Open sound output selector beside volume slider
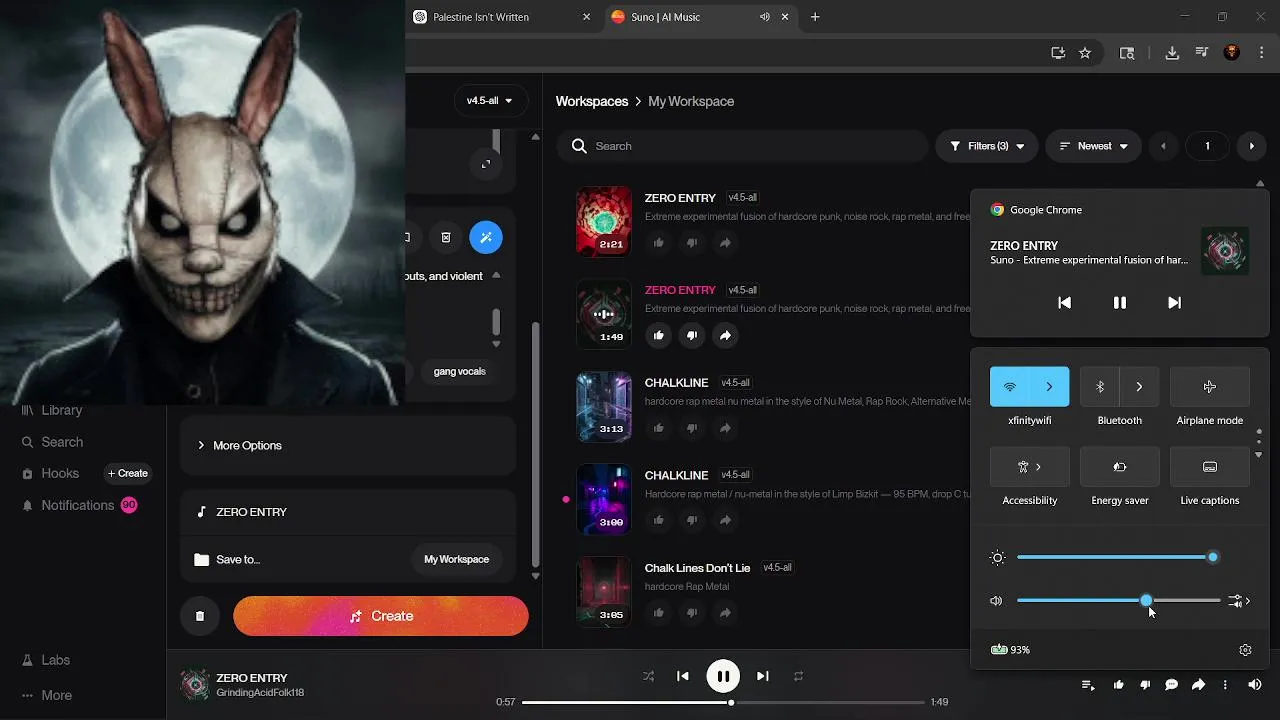1280x720 pixels. [1240, 601]
